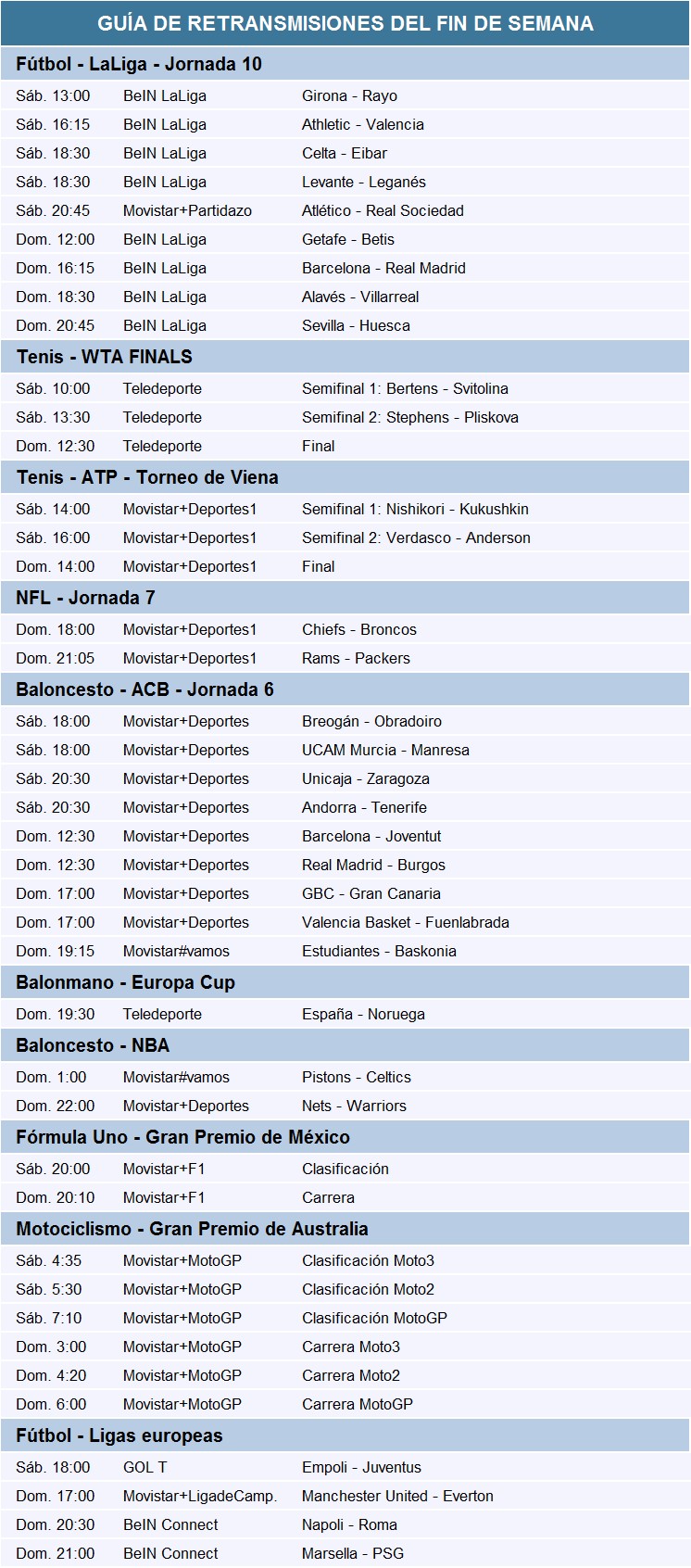Viewport: 691px width, 1568px height.
Task: Click the Fórmula Uno - Gran Premio de México heading
Action: pyautogui.click(x=183, y=1137)
